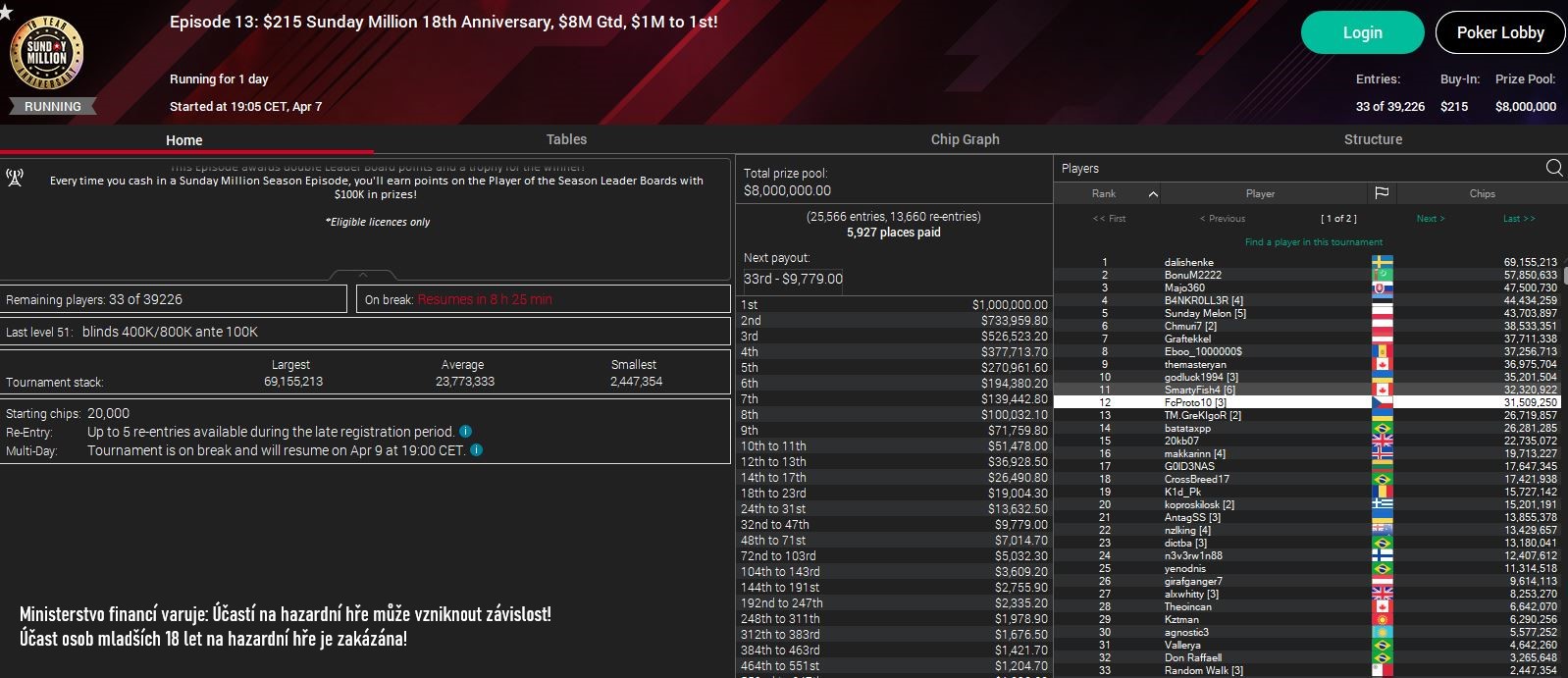The width and height of the screenshot is (1568, 678).
Task: Click the Sunday Million anniversary logo
Action: coord(47,54)
